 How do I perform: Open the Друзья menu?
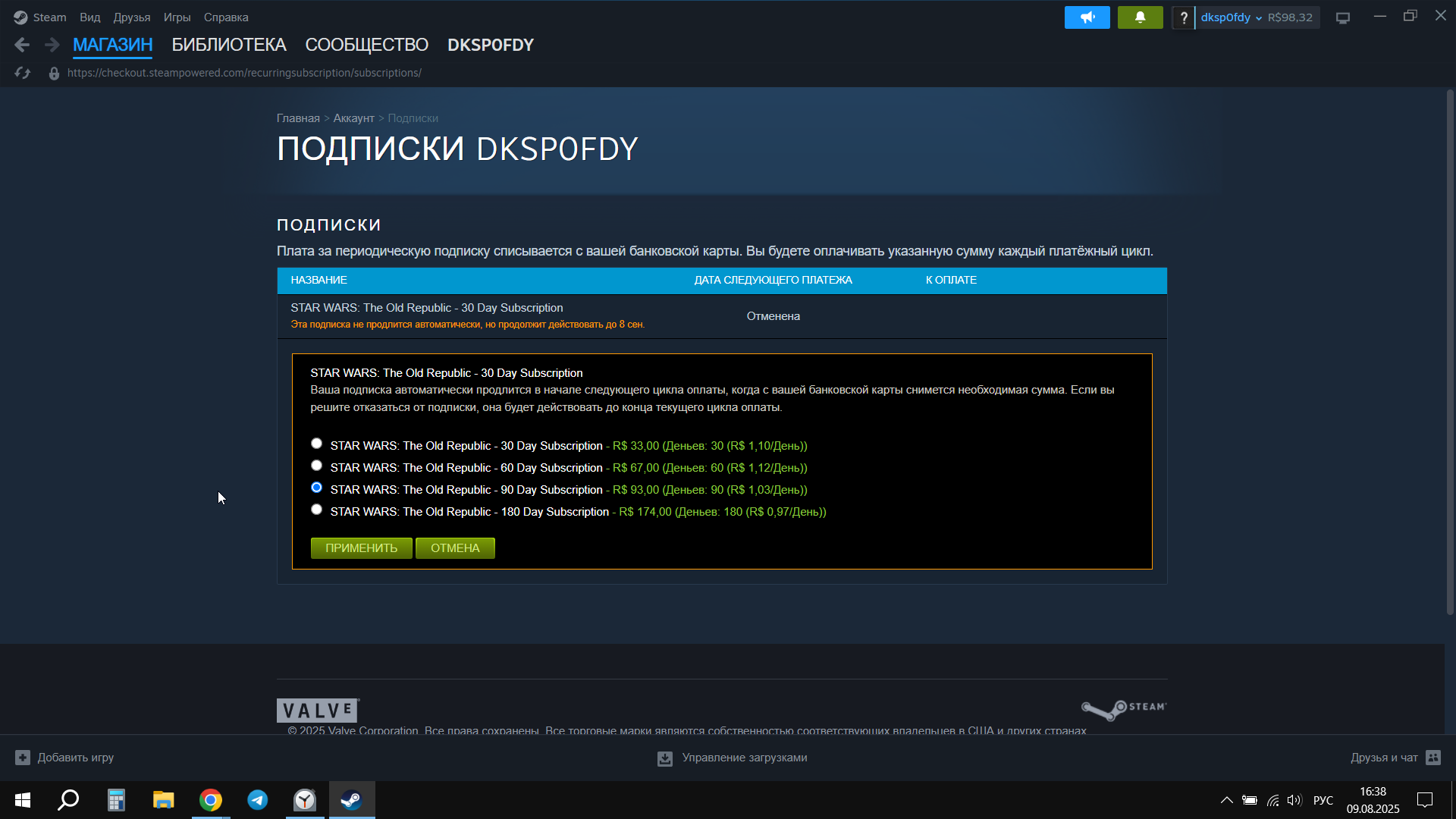click(x=131, y=17)
